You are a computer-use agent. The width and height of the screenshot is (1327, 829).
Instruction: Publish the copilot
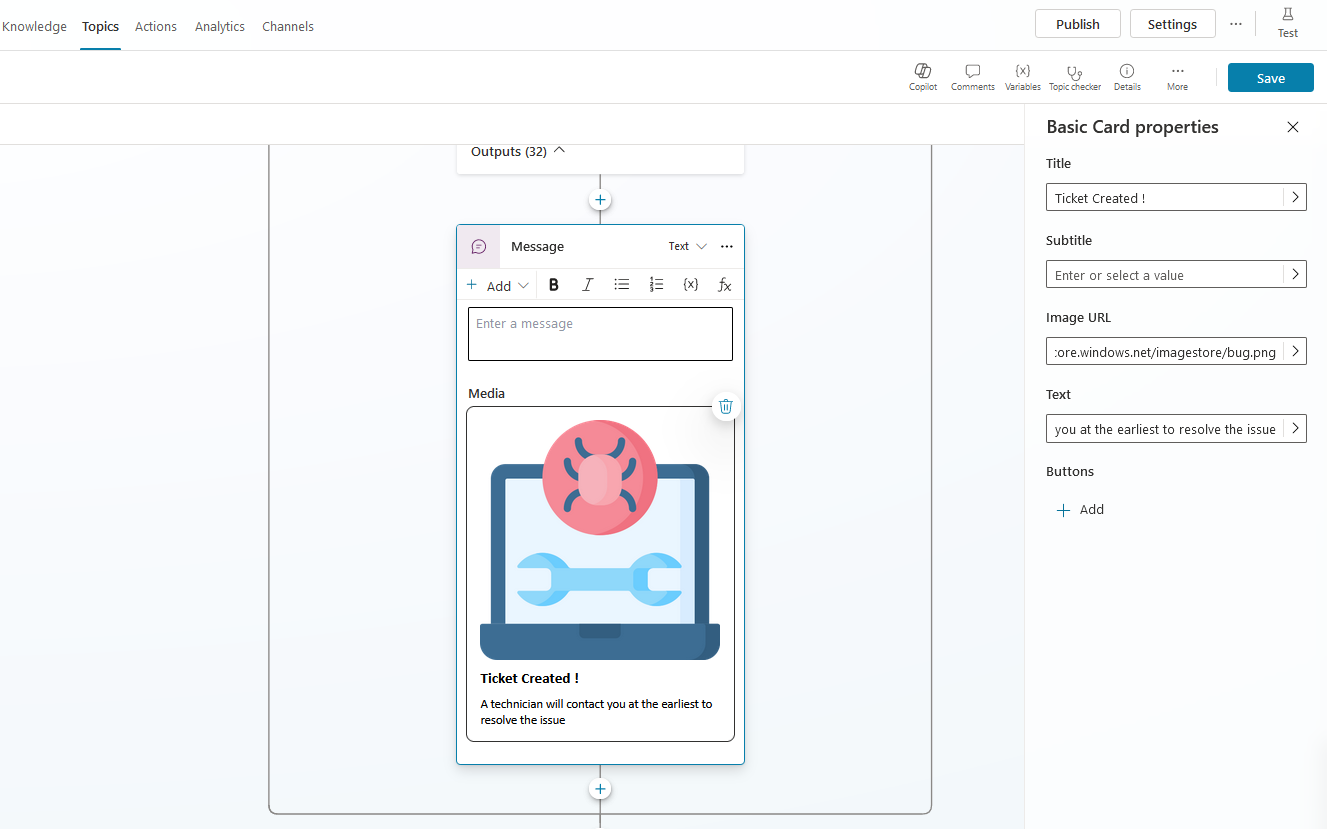click(1077, 23)
